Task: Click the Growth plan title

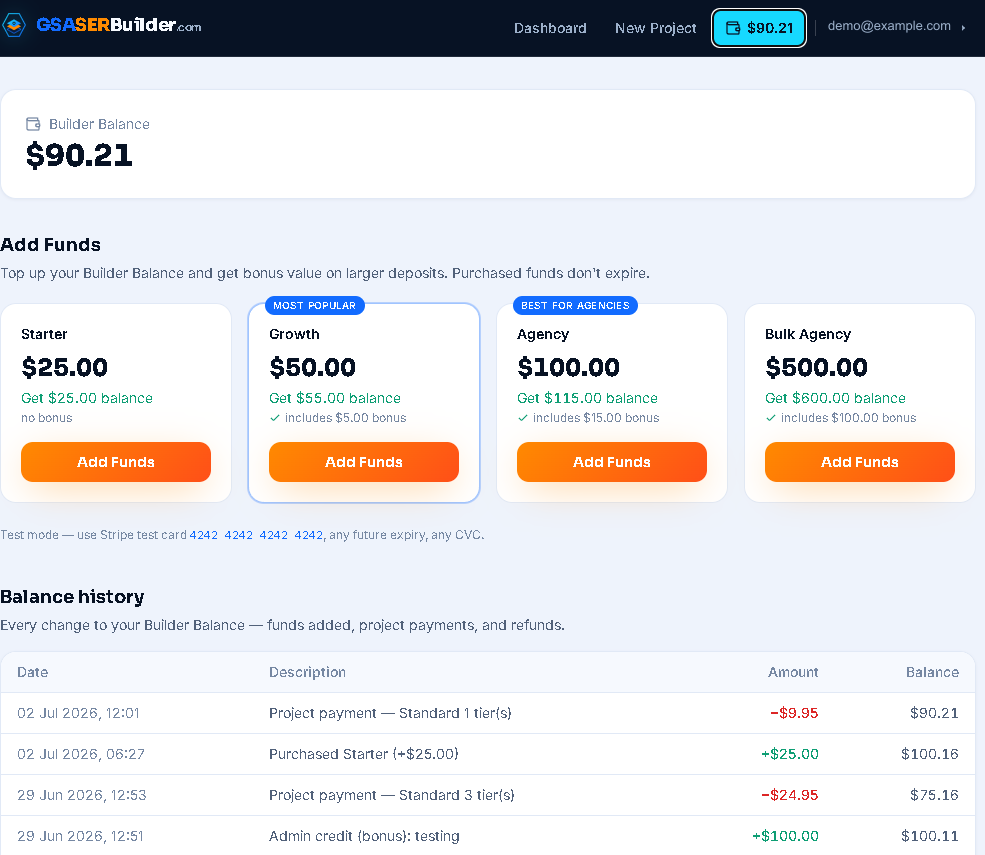Action: coord(294,334)
